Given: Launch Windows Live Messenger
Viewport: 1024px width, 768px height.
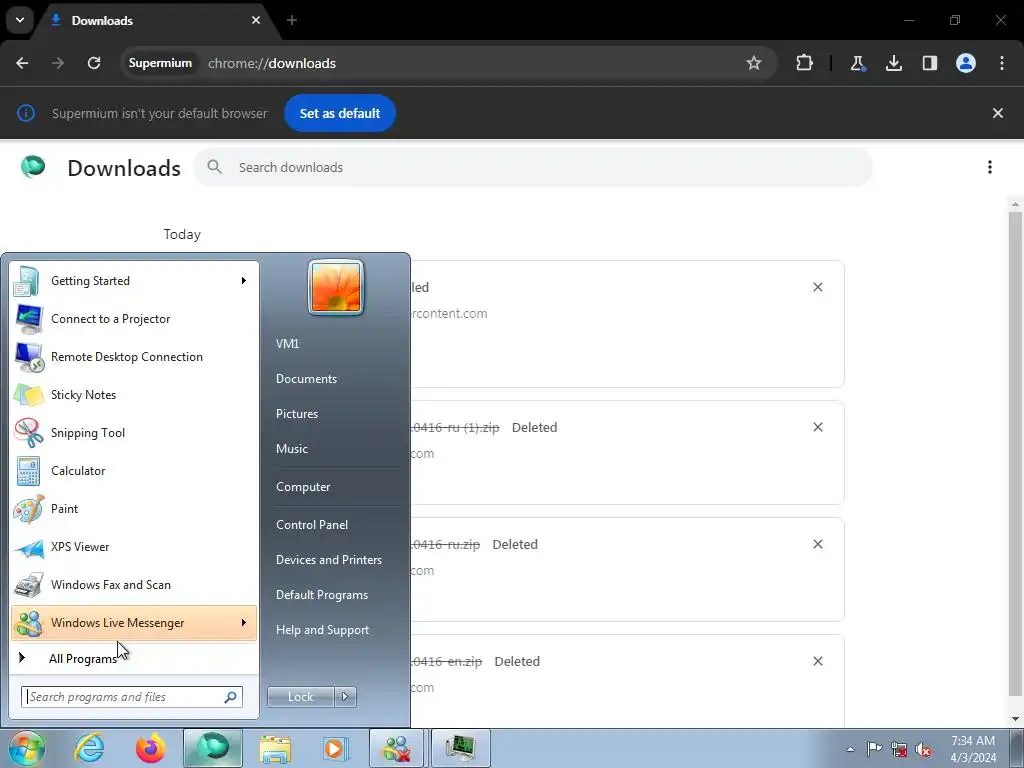Looking at the screenshot, I should [x=133, y=622].
